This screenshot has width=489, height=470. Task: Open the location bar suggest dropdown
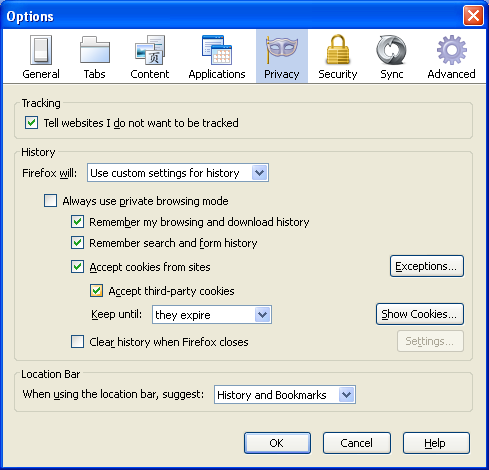(285, 395)
